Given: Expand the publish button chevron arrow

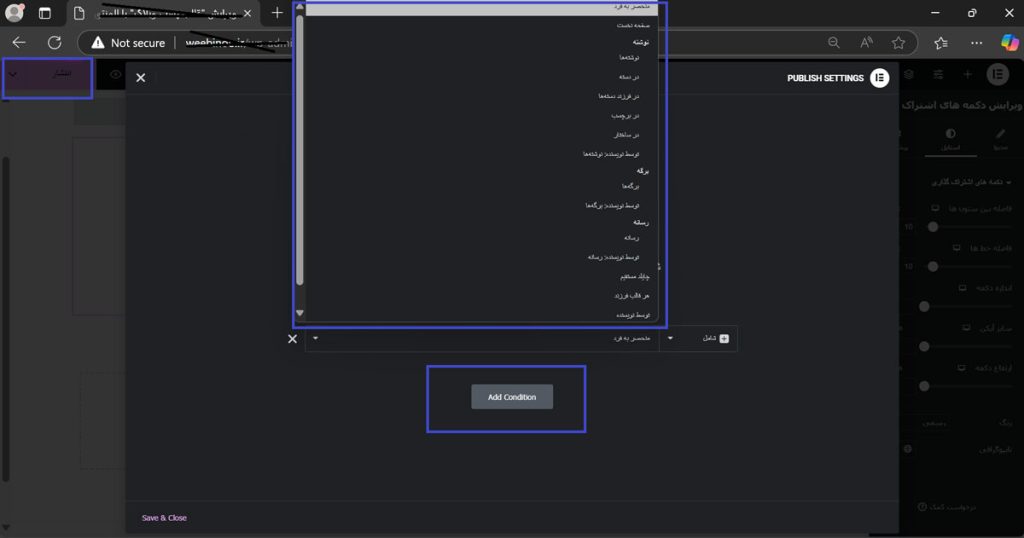Looking at the screenshot, I should pos(13,76).
